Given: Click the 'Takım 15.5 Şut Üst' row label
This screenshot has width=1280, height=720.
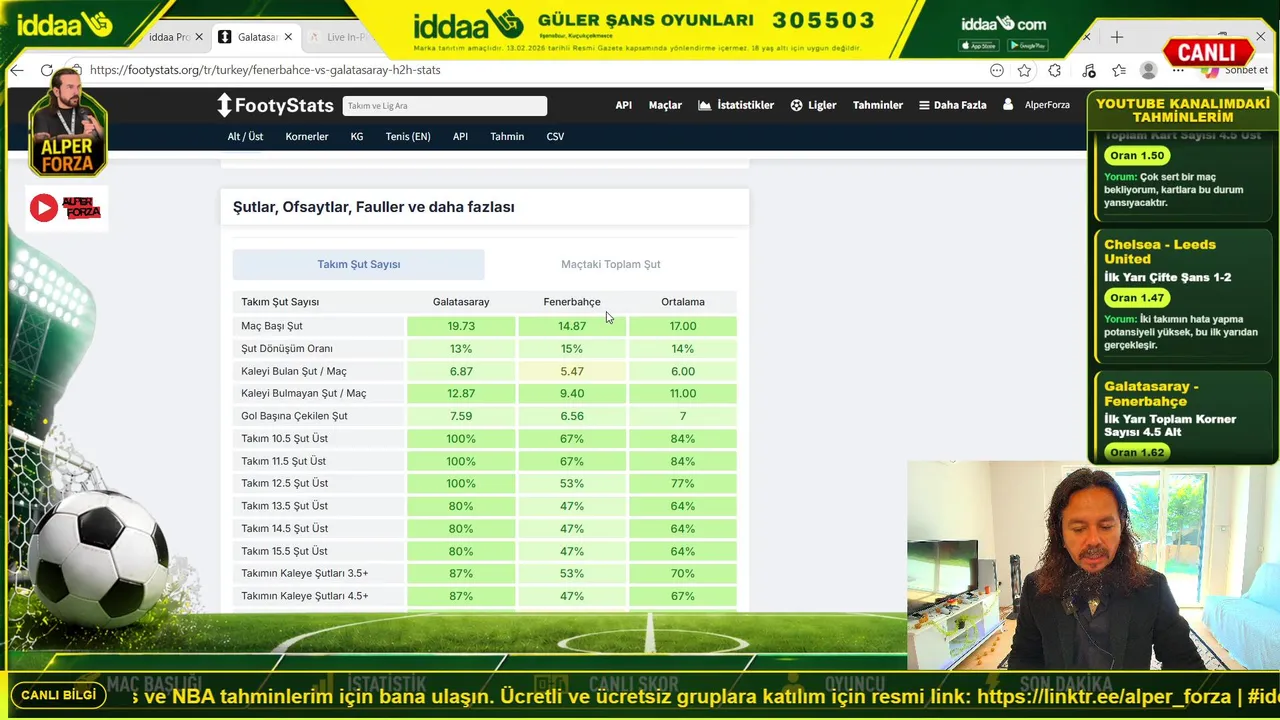Looking at the screenshot, I should (285, 552).
